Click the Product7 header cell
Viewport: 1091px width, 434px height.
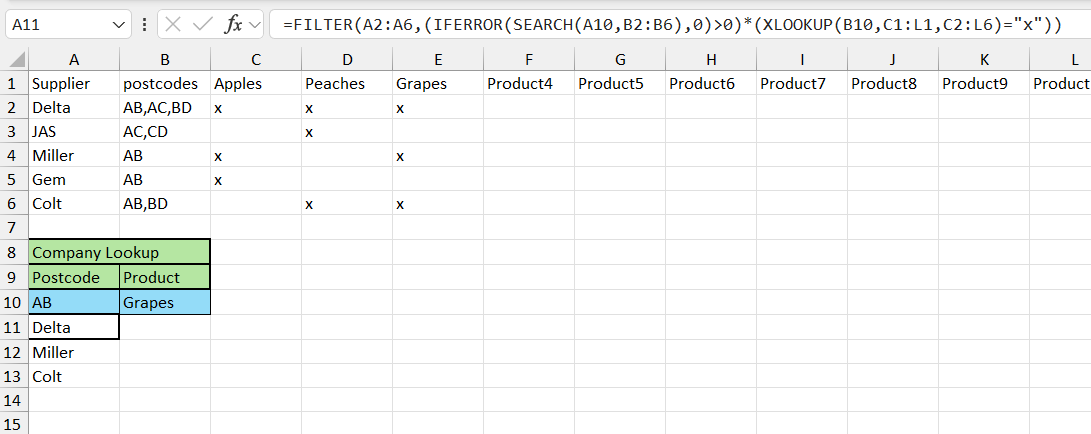[x=802, y=84]
